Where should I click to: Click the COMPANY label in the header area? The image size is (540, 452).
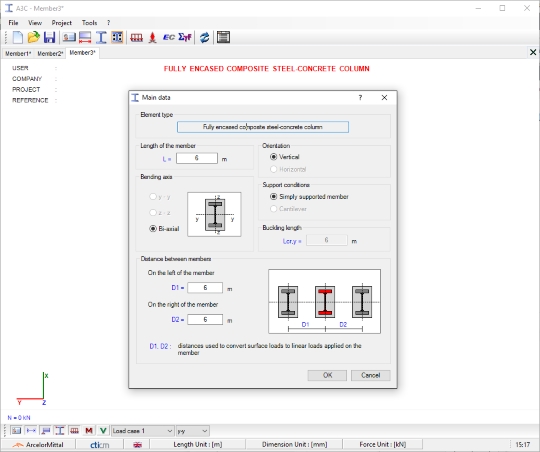pyautogui.click(x=27, y=79)
